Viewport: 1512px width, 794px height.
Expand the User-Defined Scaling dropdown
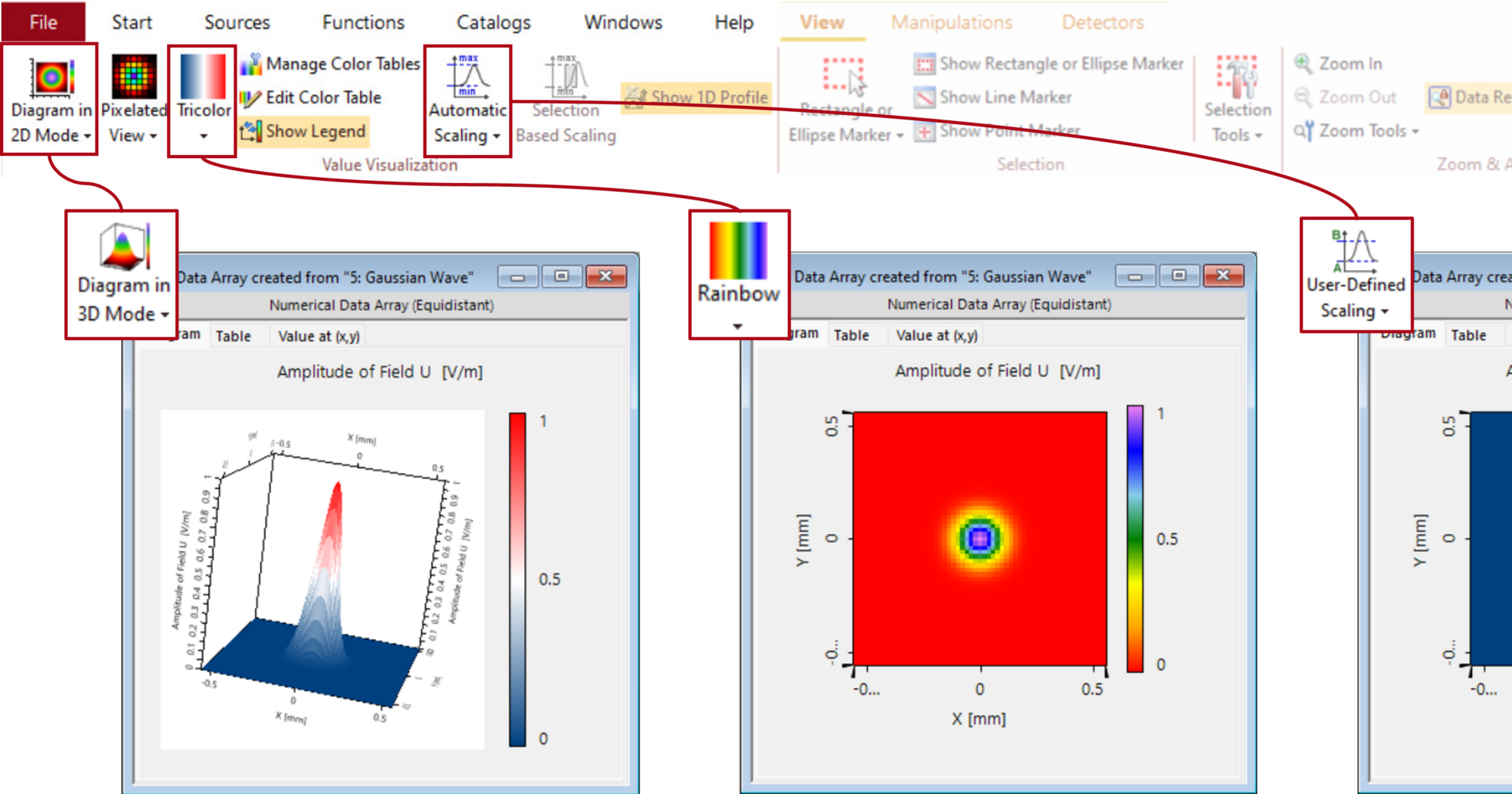1384,312
